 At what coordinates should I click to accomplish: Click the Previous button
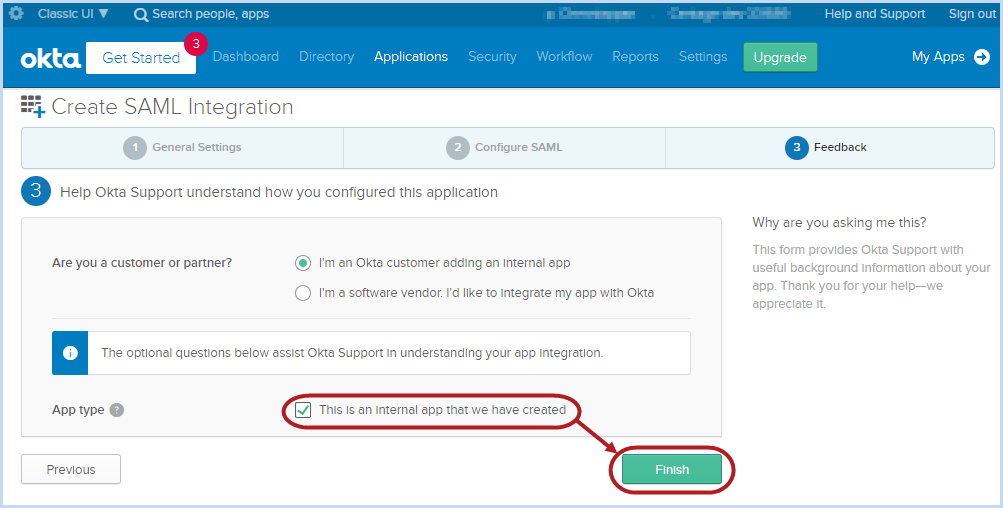tap(71, 469)
